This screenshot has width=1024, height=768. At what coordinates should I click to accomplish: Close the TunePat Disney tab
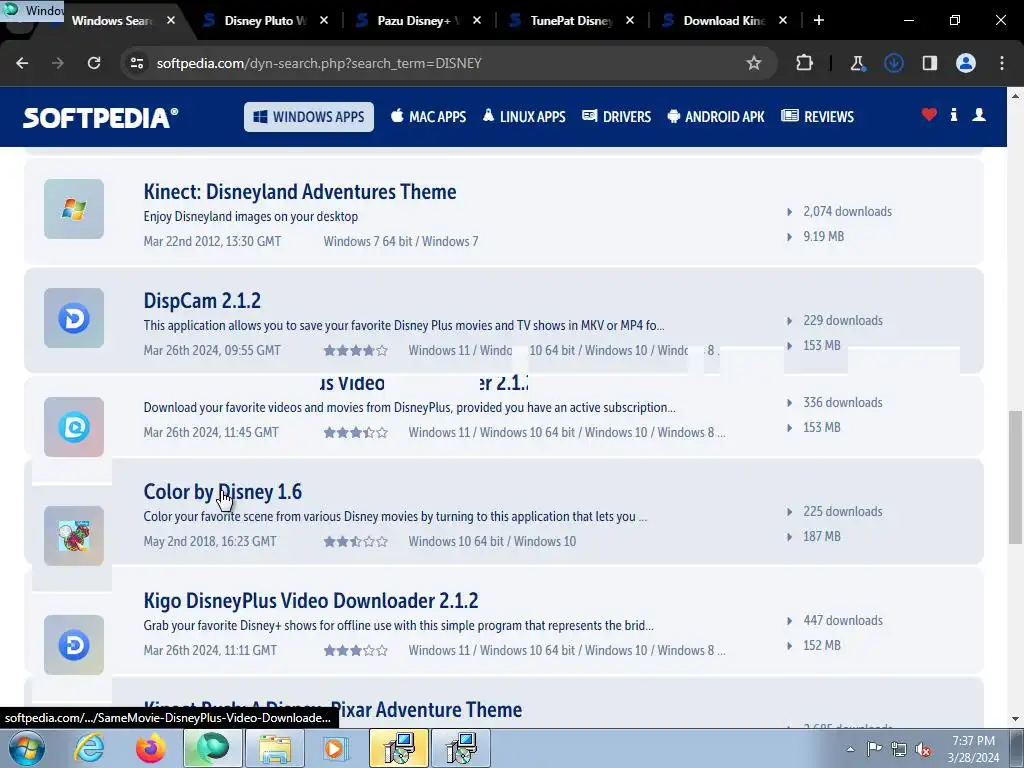pyautogui.click(x=630, y=20)
